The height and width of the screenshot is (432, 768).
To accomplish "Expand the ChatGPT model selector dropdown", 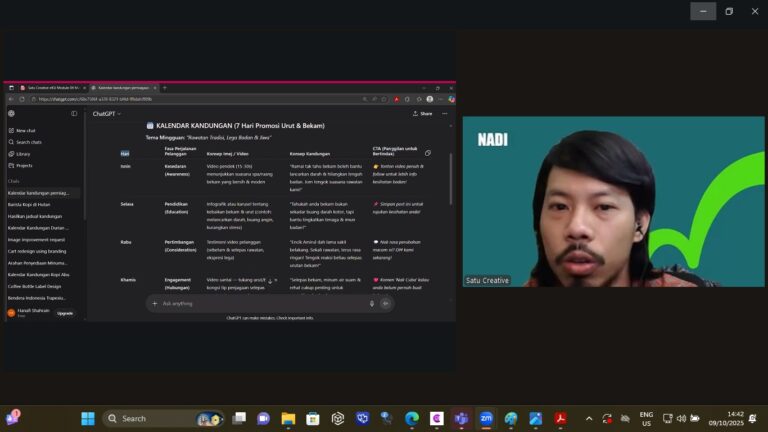I will (x=107, y=114).
